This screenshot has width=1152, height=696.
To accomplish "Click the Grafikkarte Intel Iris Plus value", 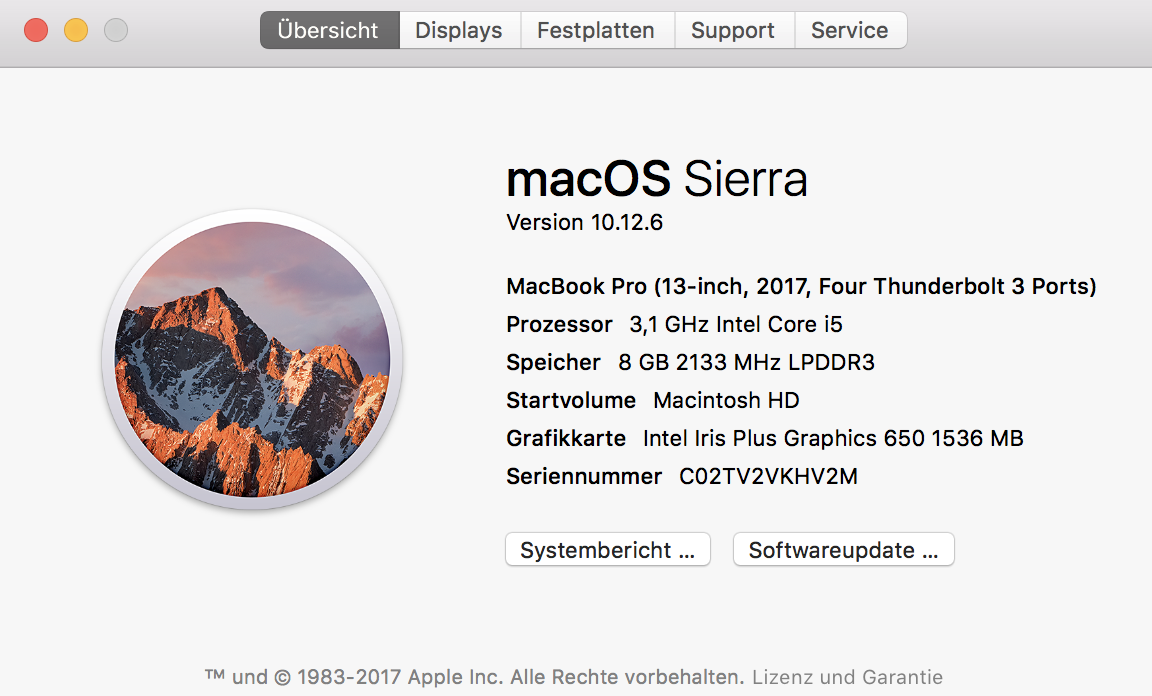I will tap(832, 438).
